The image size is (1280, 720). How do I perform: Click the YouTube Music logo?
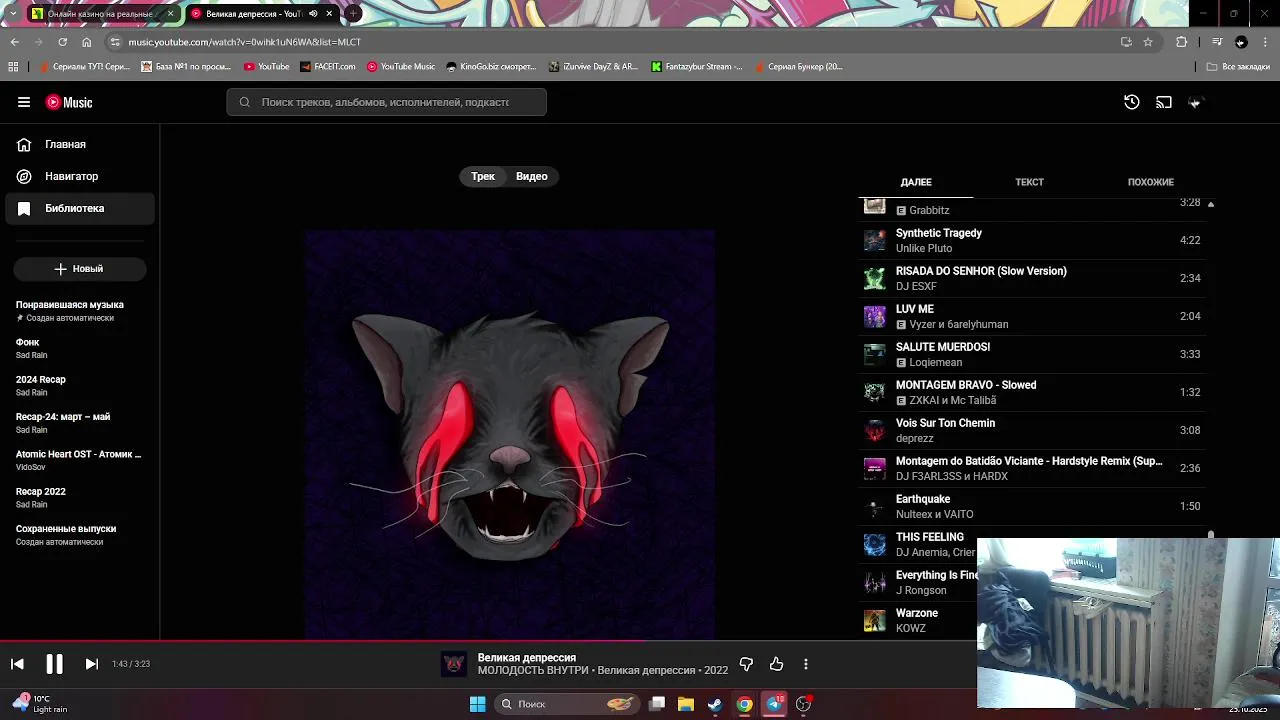(x=69, y=102)
